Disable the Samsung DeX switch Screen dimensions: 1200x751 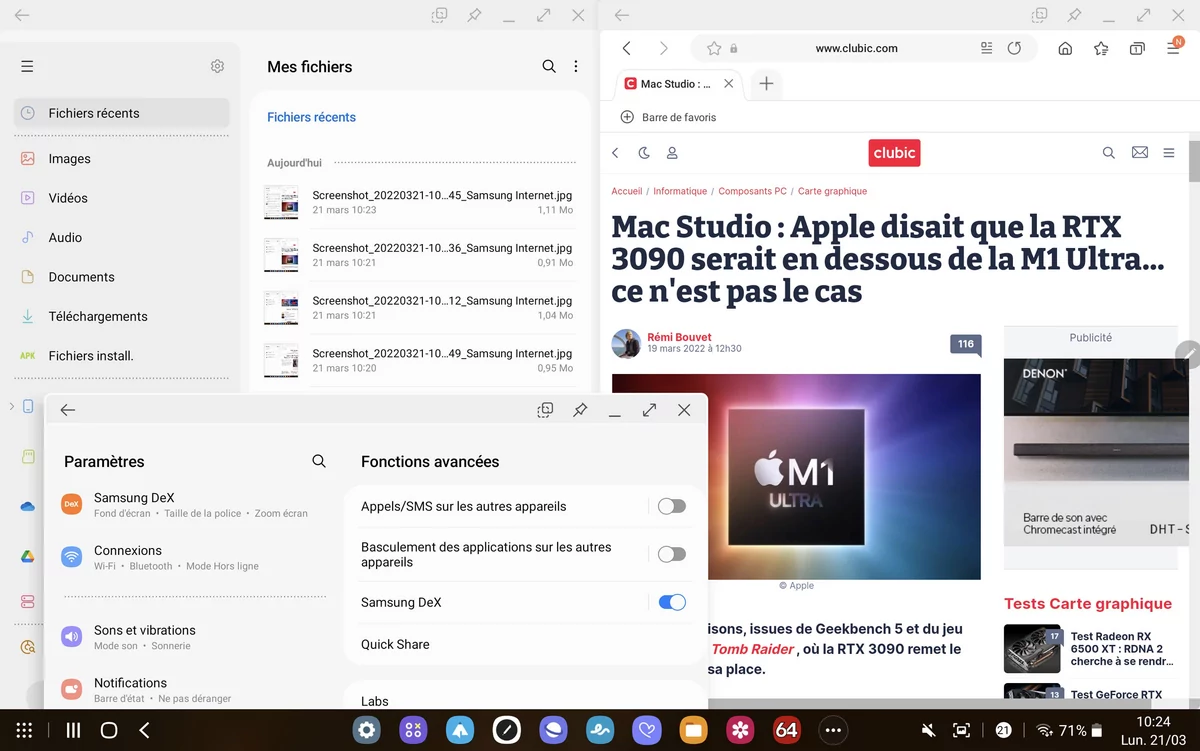click(672, 602)
